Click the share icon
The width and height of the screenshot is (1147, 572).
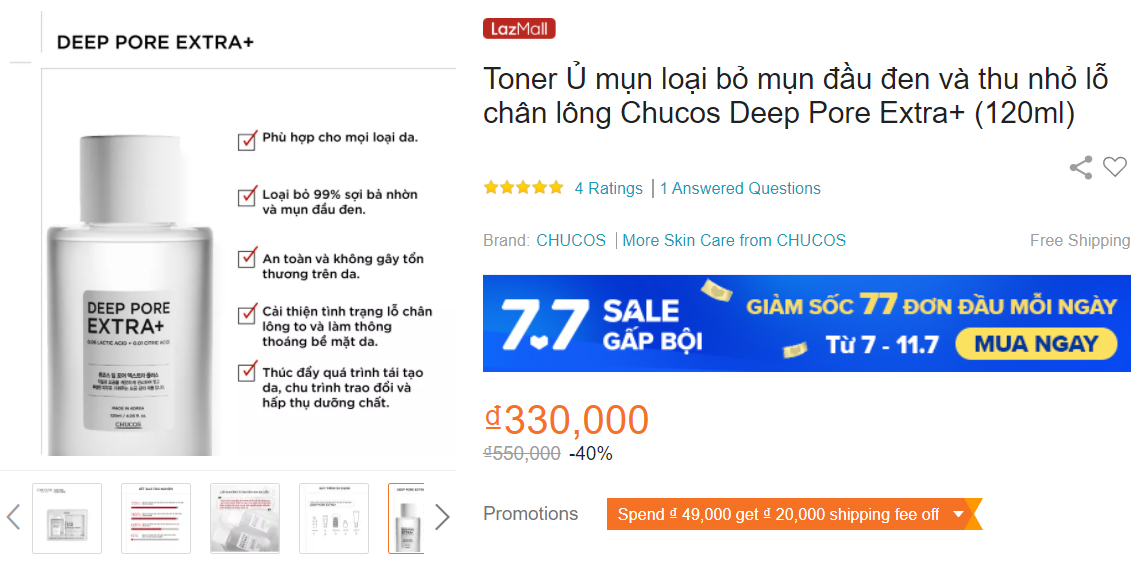click(x=1081, y=168)
